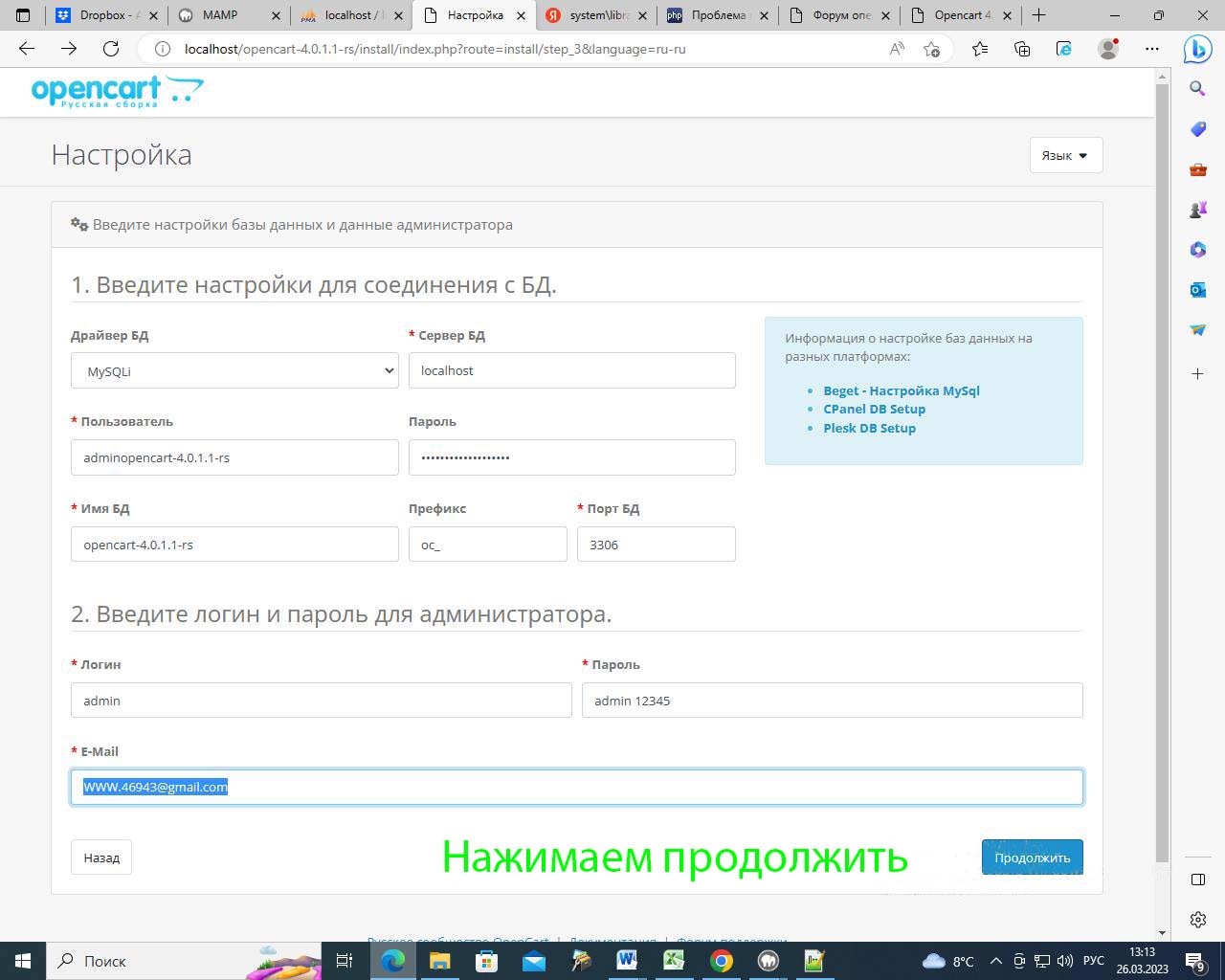This screenshot has height=980, width=1225.
Task: Open the Outlook icon in Edge sidebar
Action: click(1197, 289)
